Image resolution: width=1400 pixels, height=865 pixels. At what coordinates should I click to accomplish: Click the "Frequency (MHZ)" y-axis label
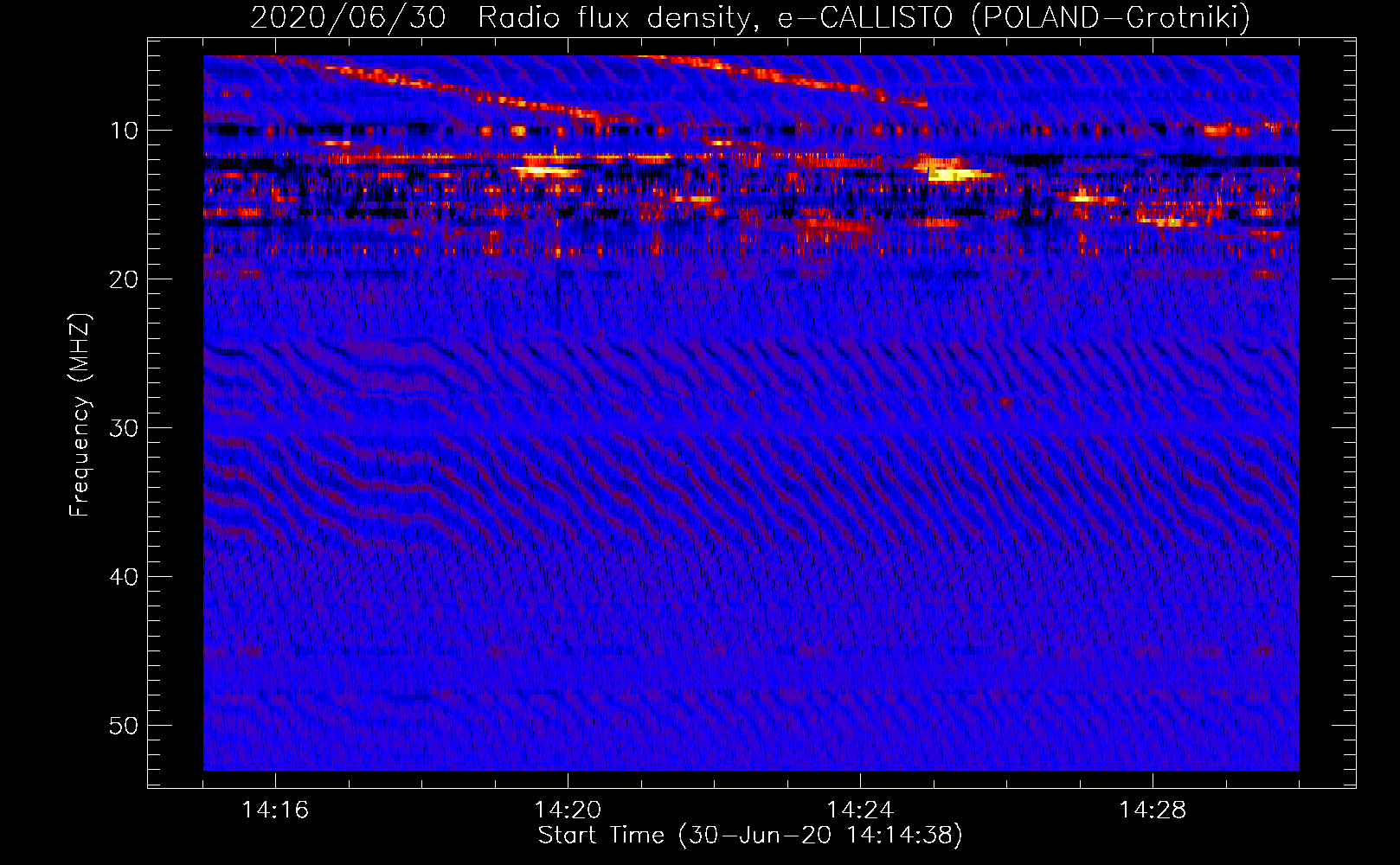80,415
